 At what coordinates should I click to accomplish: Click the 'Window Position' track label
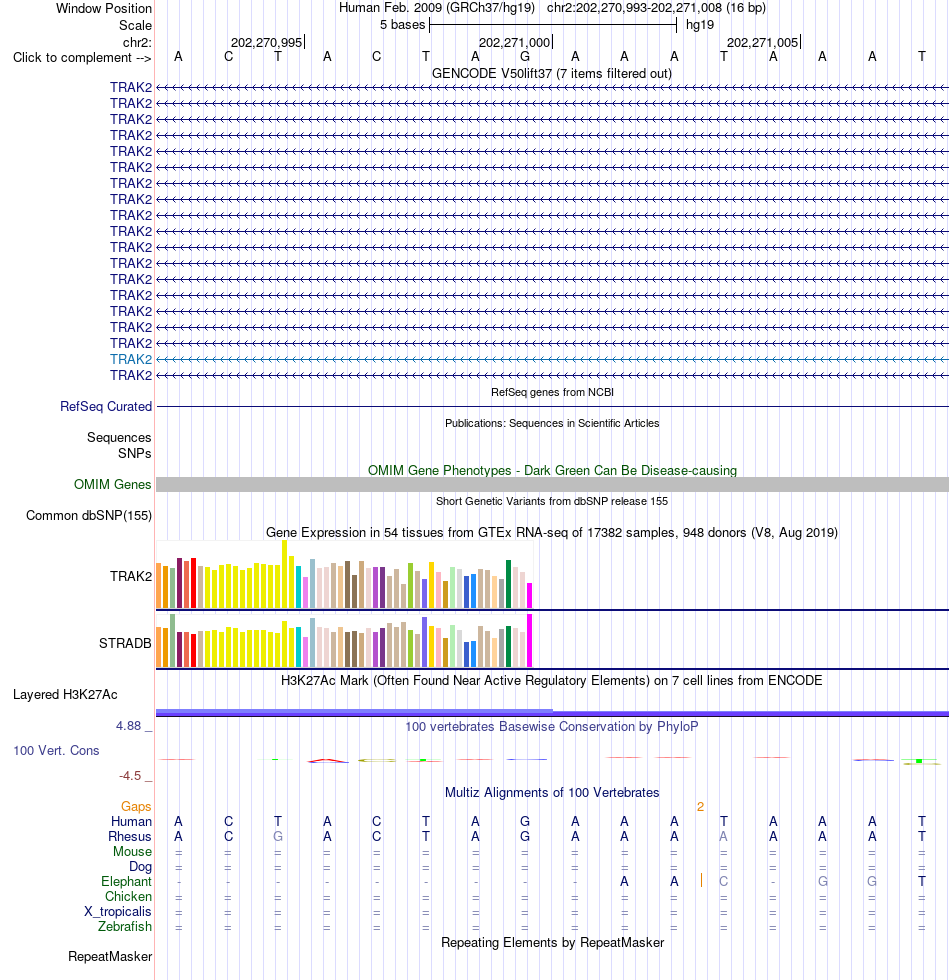click(x=104, y=9)
